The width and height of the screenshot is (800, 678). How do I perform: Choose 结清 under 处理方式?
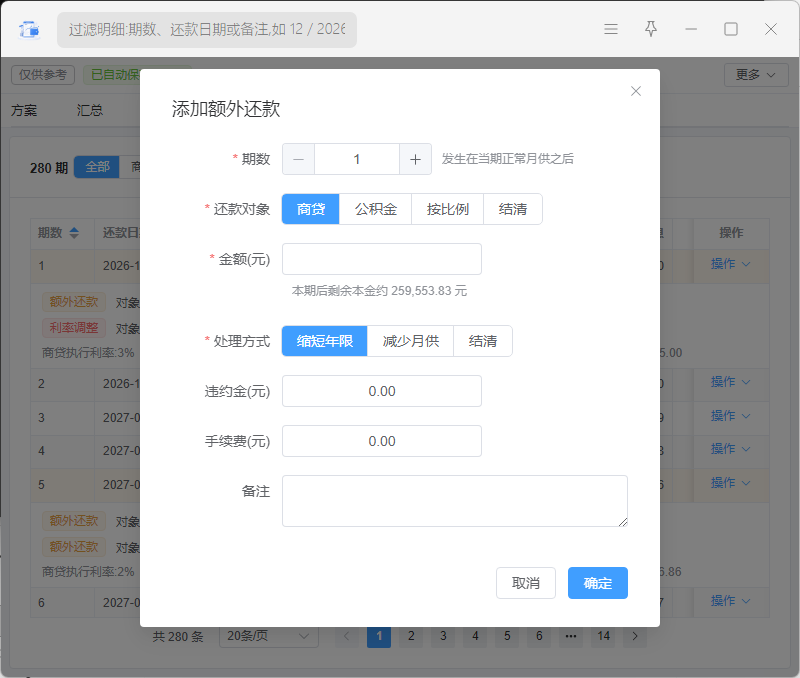(483, 341)
